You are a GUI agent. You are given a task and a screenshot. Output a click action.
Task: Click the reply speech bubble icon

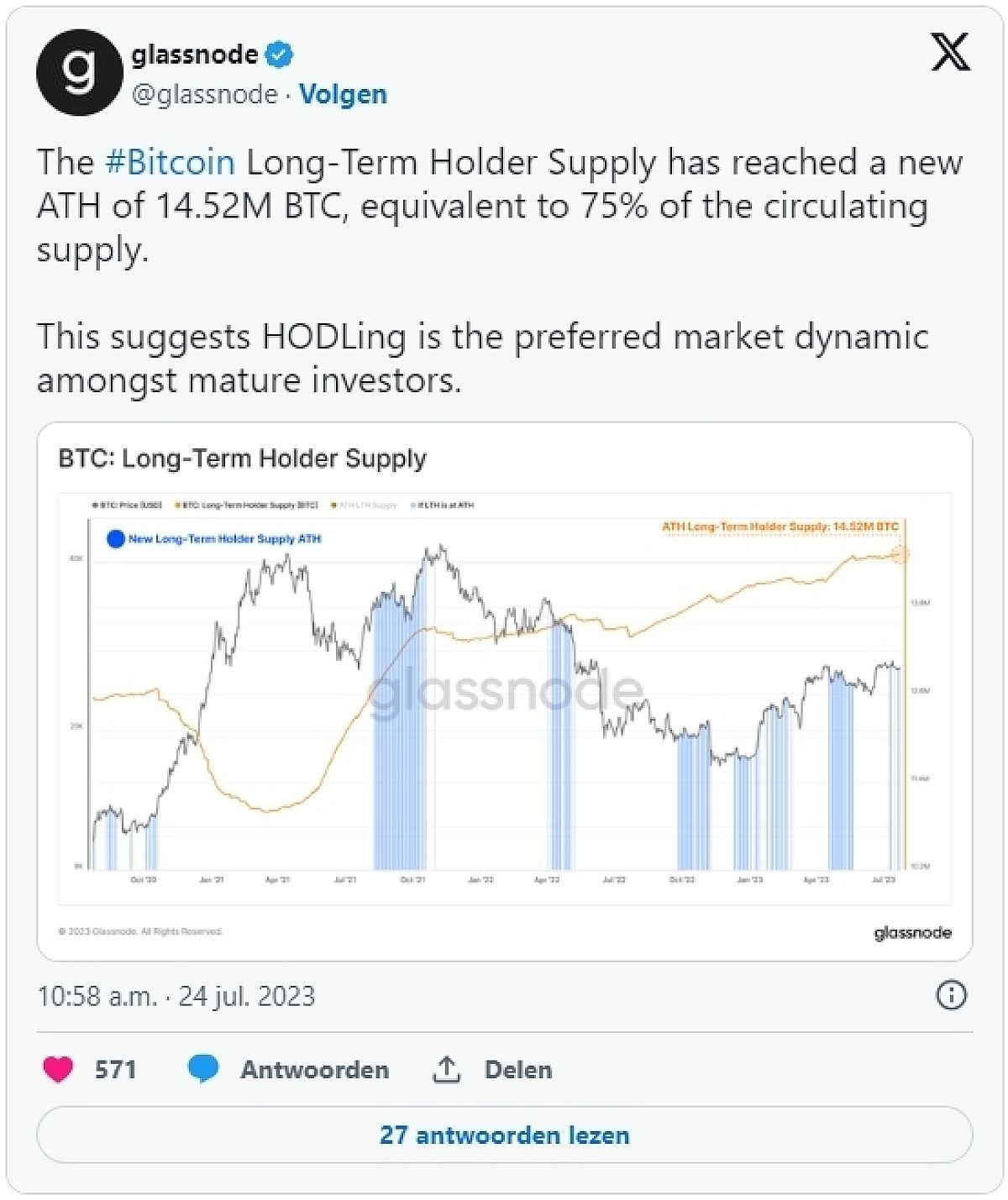203,1069
